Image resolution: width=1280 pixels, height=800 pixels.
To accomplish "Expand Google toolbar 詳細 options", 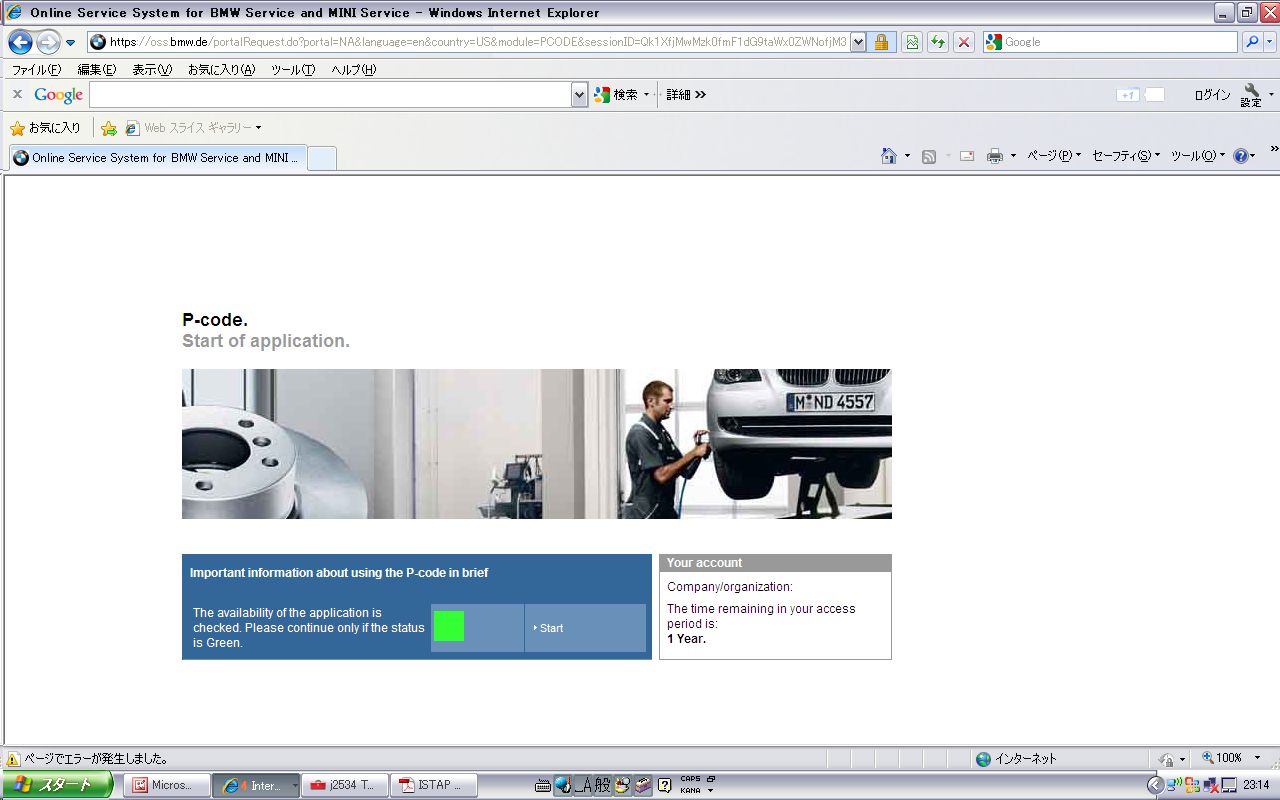I will tap(686, 95).
